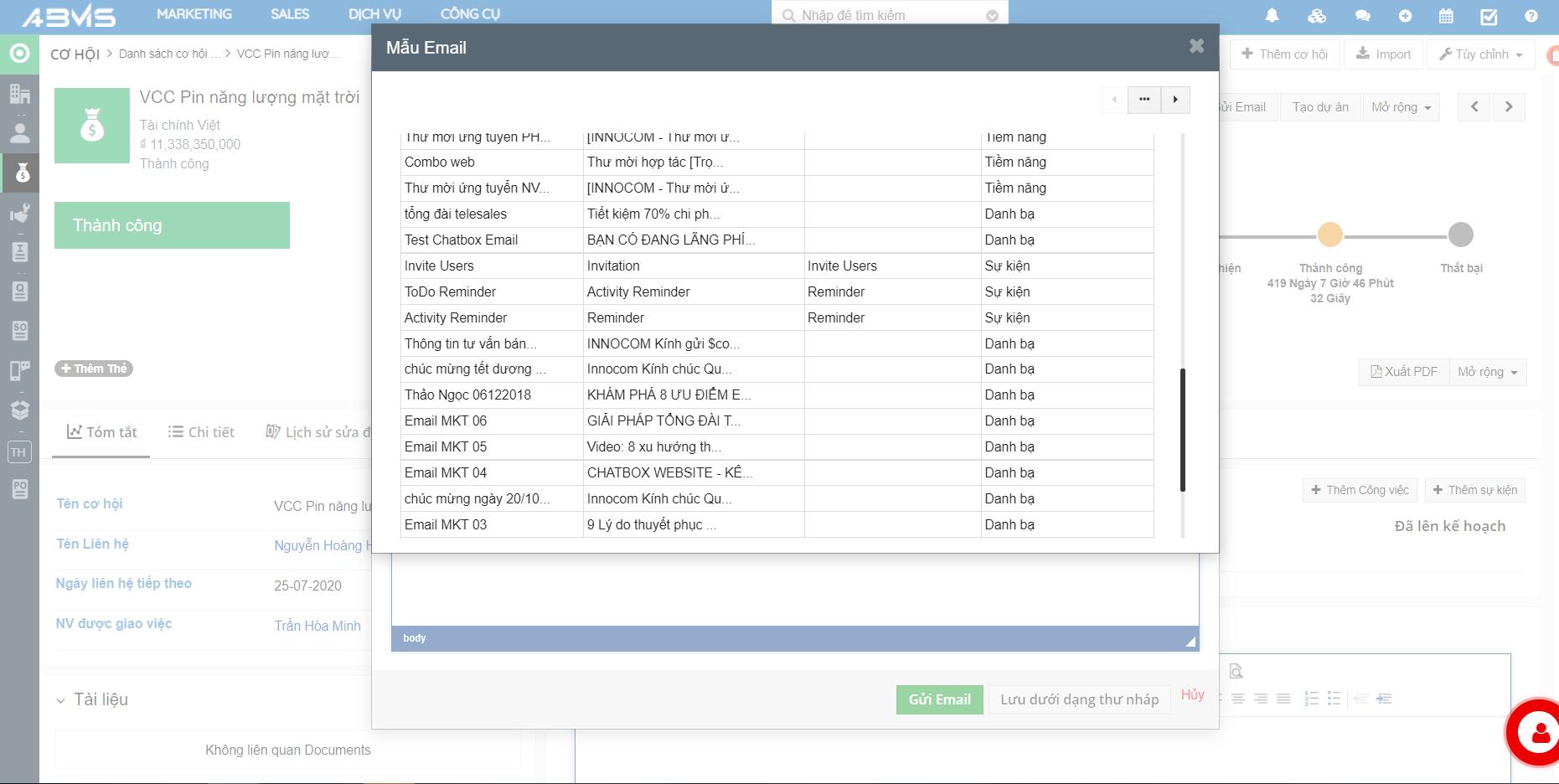
Task: Switch to the Chi tiết tab
Action: pyautogui.click(x=201, y=432)
